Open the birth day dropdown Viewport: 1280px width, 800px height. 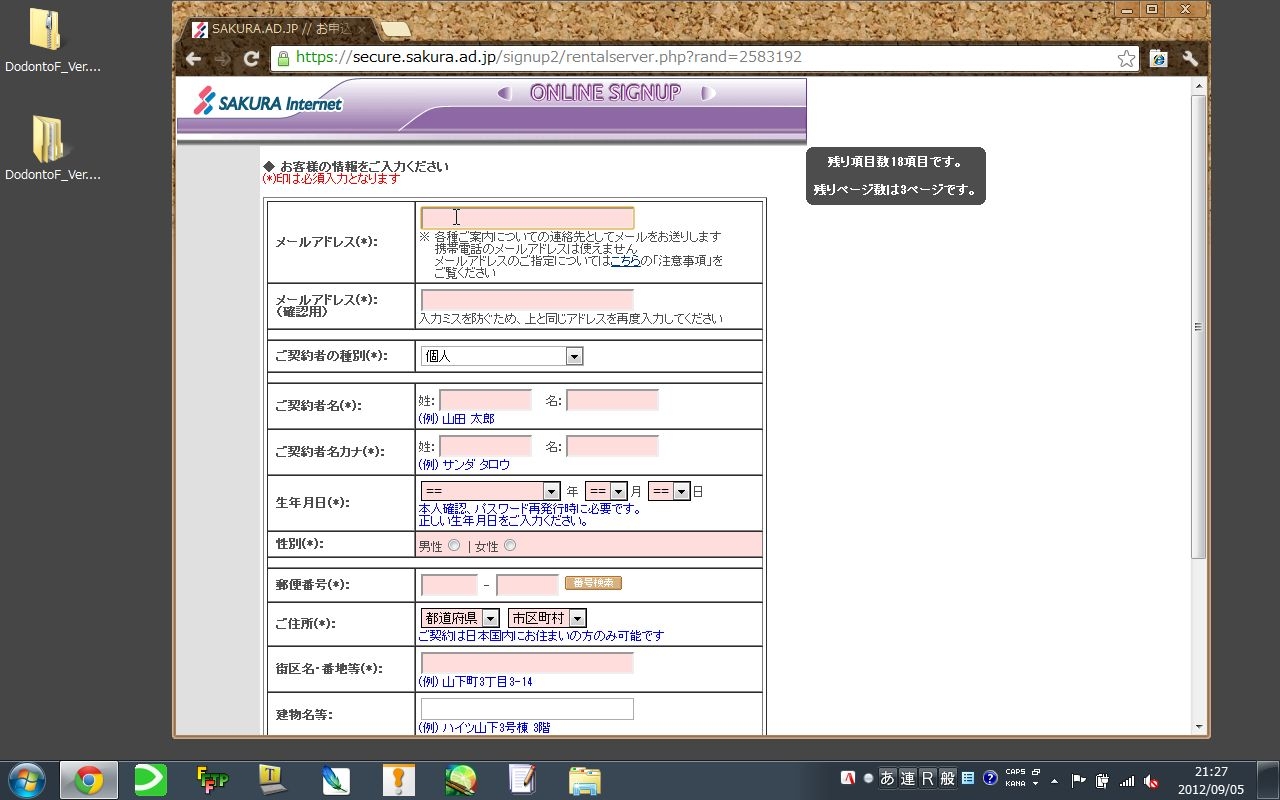pyautogui.click(x=669, y=491)
